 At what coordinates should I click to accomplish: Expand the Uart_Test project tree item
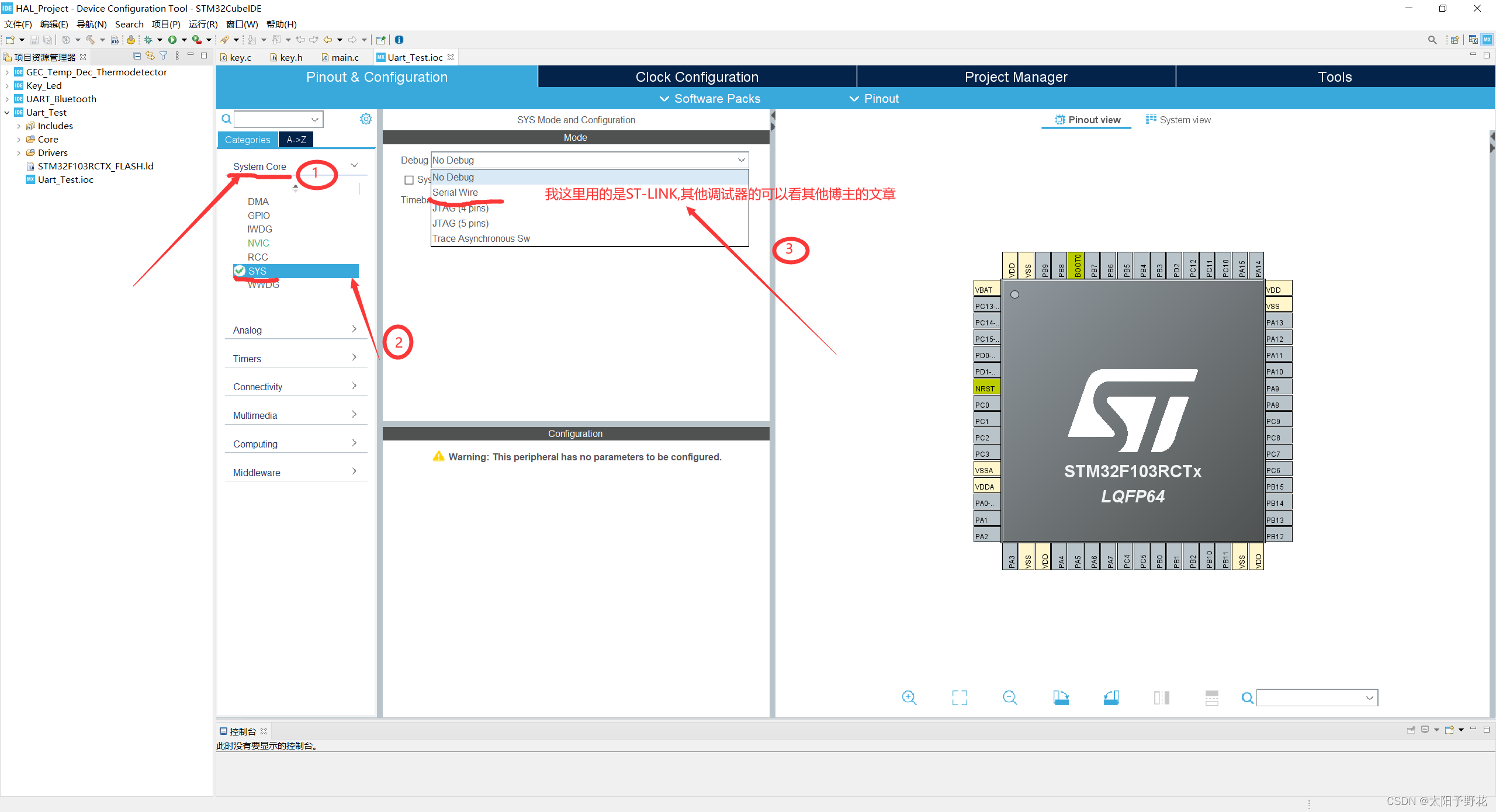[7, 112]
